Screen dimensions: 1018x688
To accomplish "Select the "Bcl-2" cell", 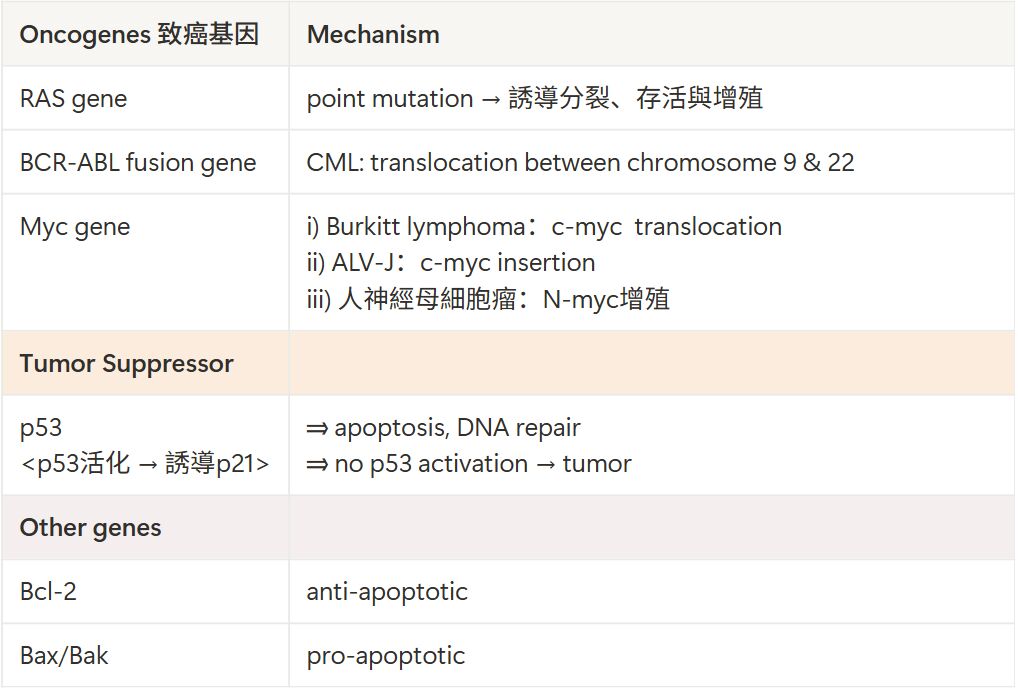I will (x=48, y=592).
